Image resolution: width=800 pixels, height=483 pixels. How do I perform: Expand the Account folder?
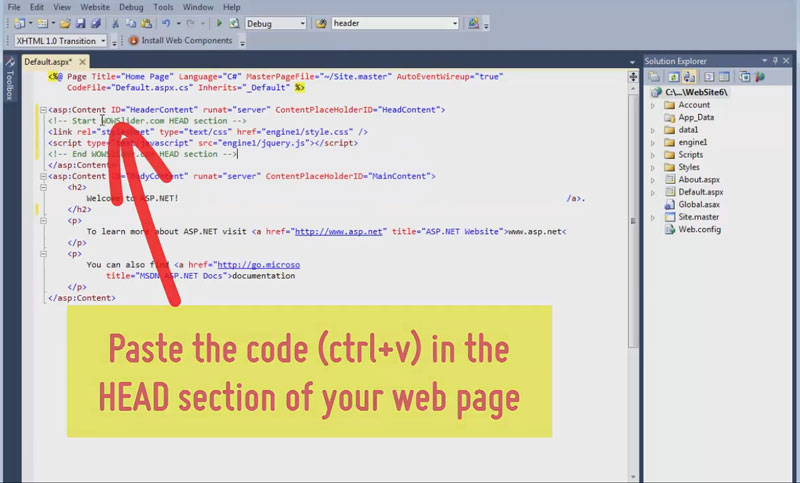(x=653, y=106)
